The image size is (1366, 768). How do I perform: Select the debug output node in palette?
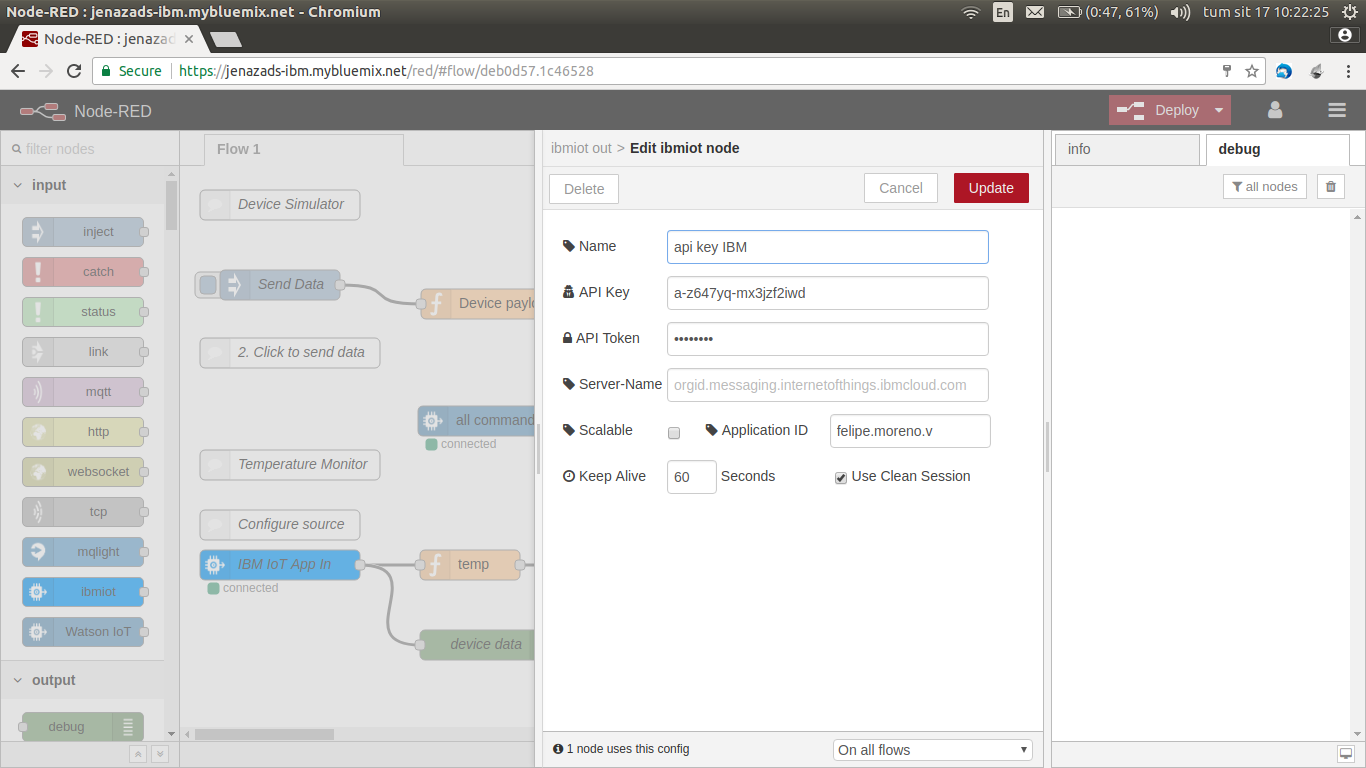[x=83, y=727]
